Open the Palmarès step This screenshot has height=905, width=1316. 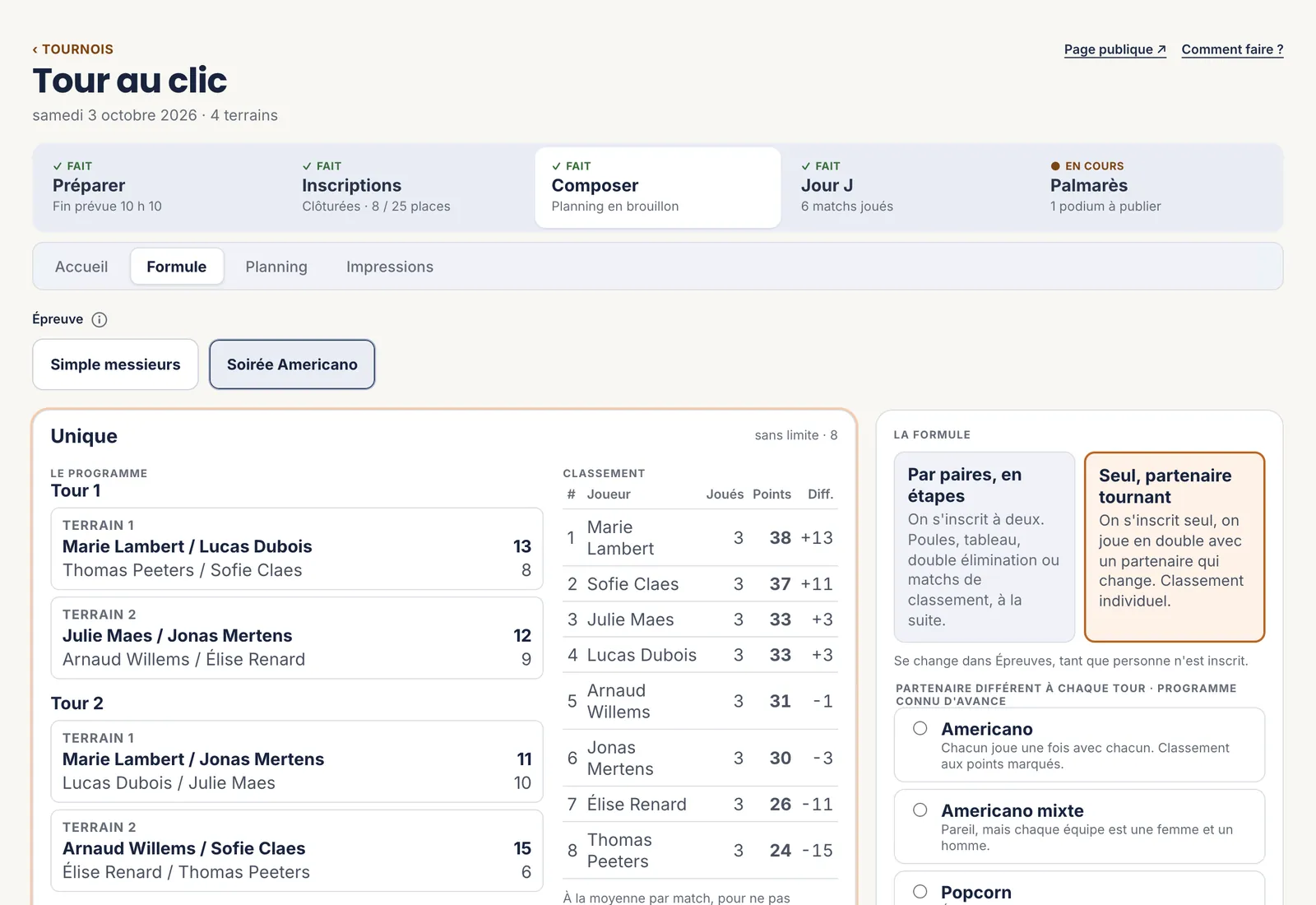click(1156, 188)
